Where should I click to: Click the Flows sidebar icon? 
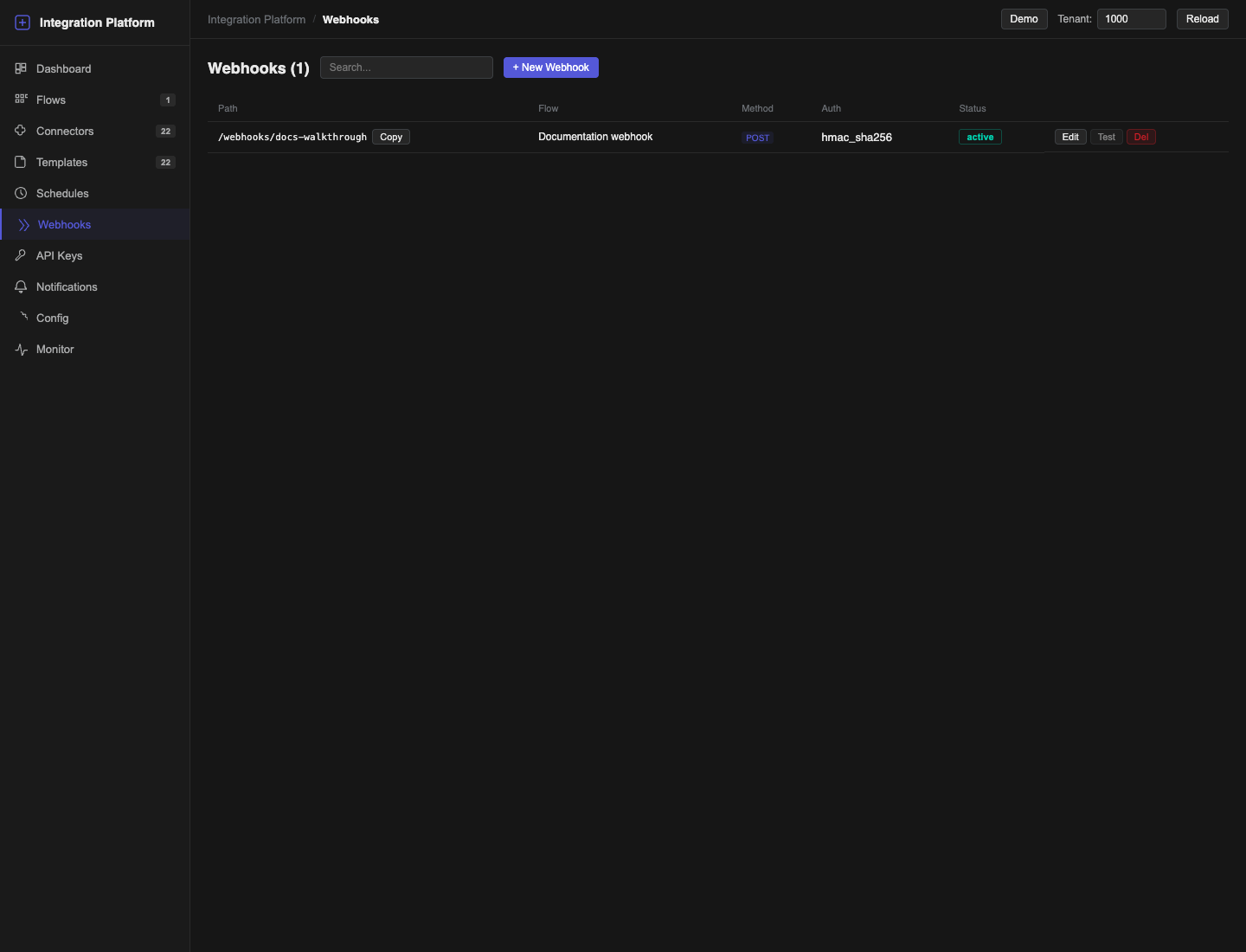(x=21, y=100)
